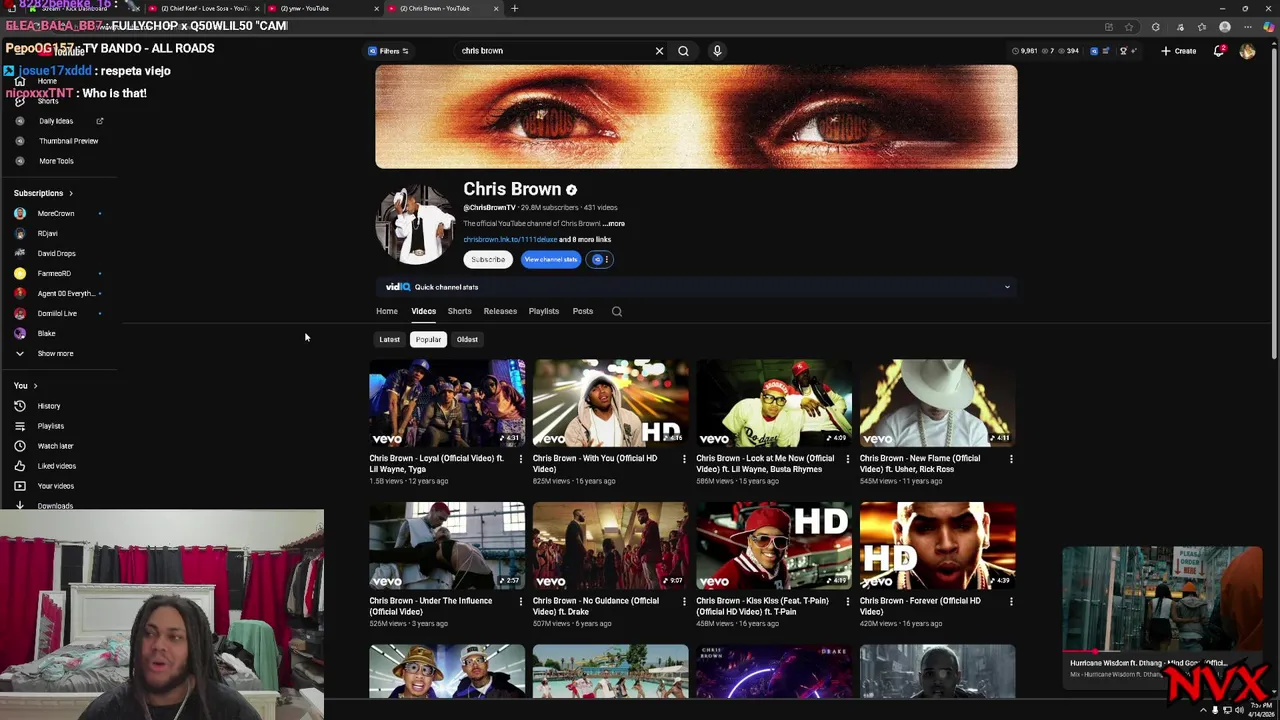Image resolution: width=1280 pixels, height=720 pixels.
Task: Play Chris Brown - With You thumbnail
Action: point(610,402)
